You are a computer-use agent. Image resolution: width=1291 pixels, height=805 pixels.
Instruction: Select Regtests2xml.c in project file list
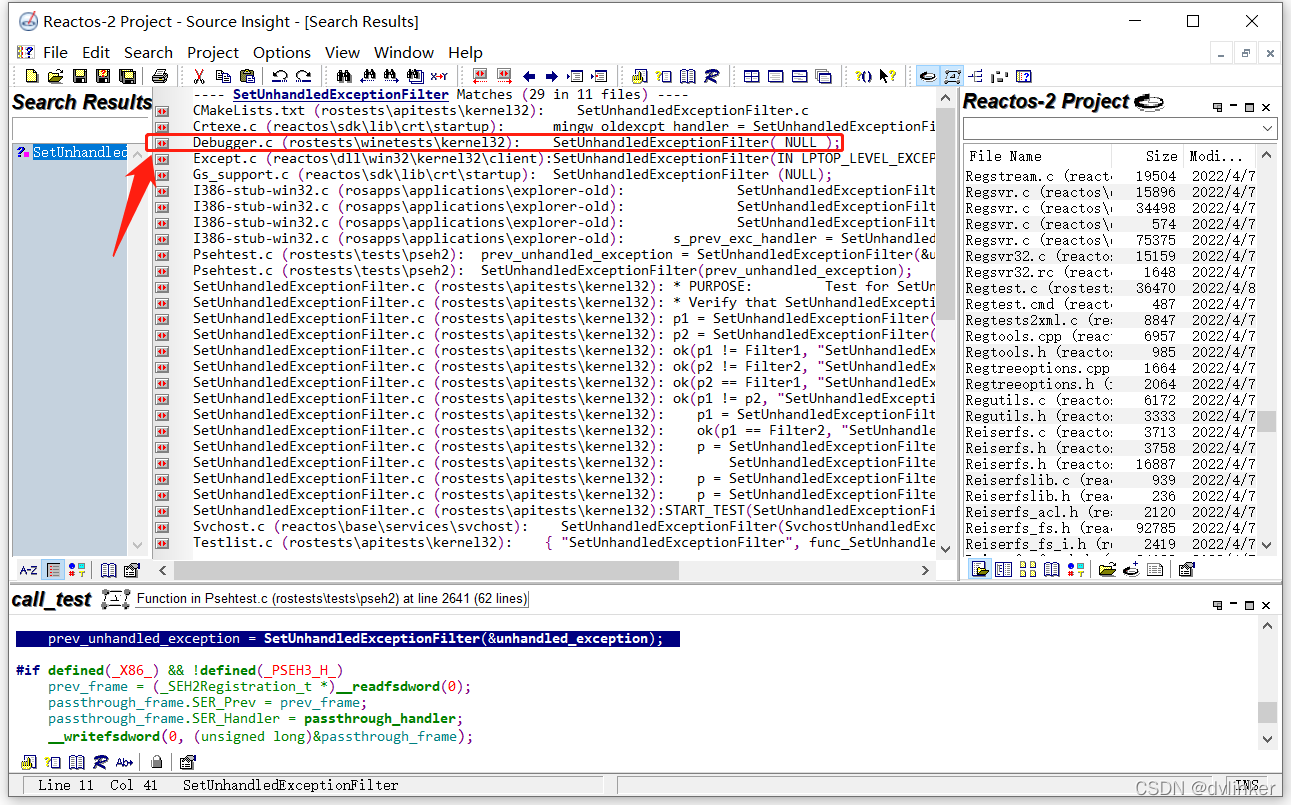[x=1110, y=320]
